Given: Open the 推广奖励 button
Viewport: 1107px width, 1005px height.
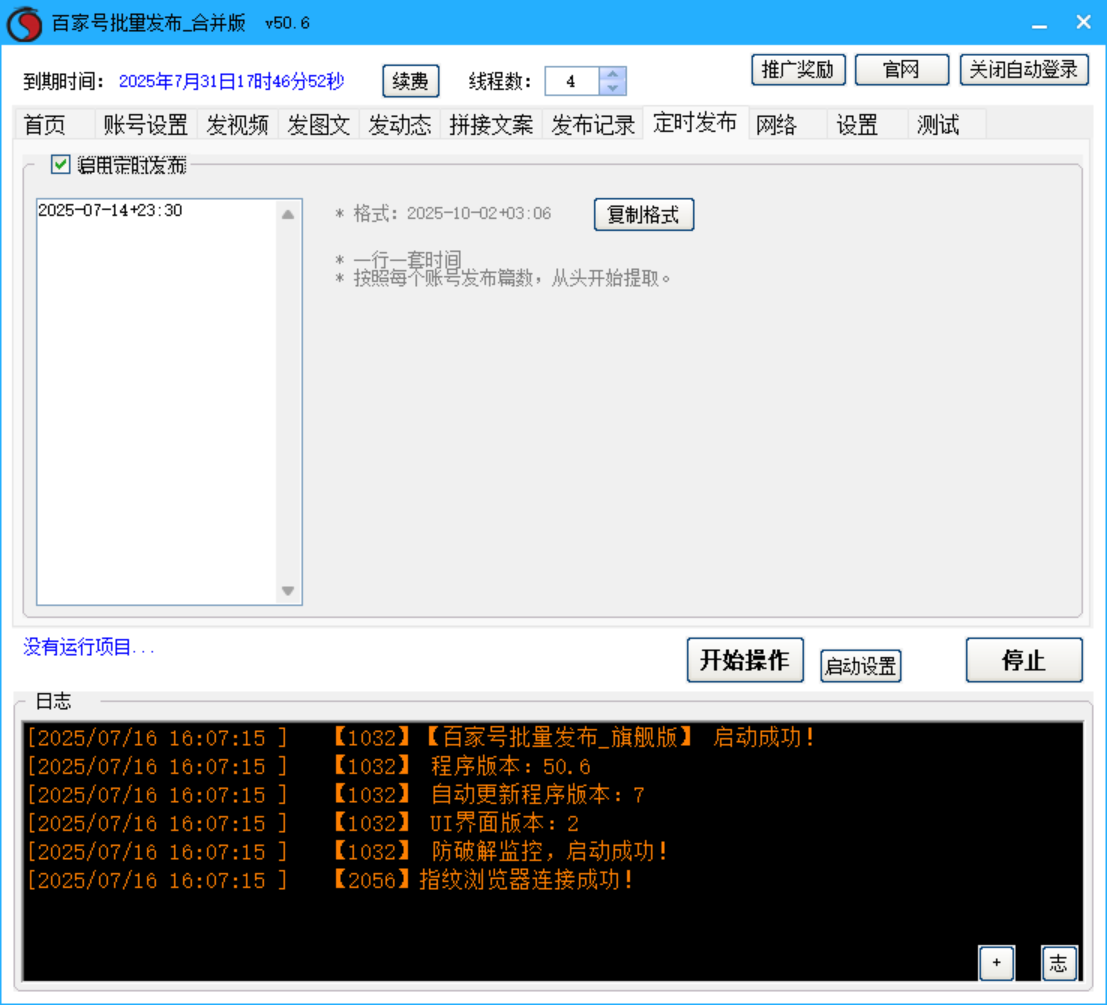Looking at the screenshot, I should [x=798, y=70].
